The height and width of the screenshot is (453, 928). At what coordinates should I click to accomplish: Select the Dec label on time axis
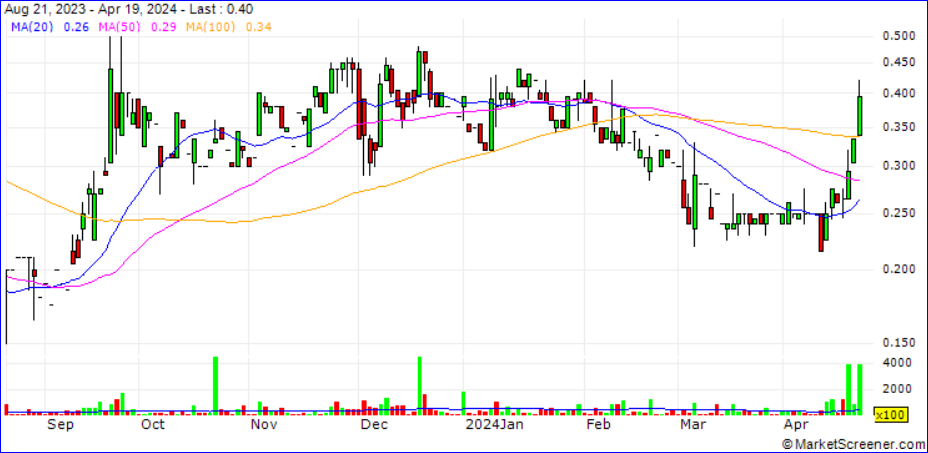pos(373,425)
